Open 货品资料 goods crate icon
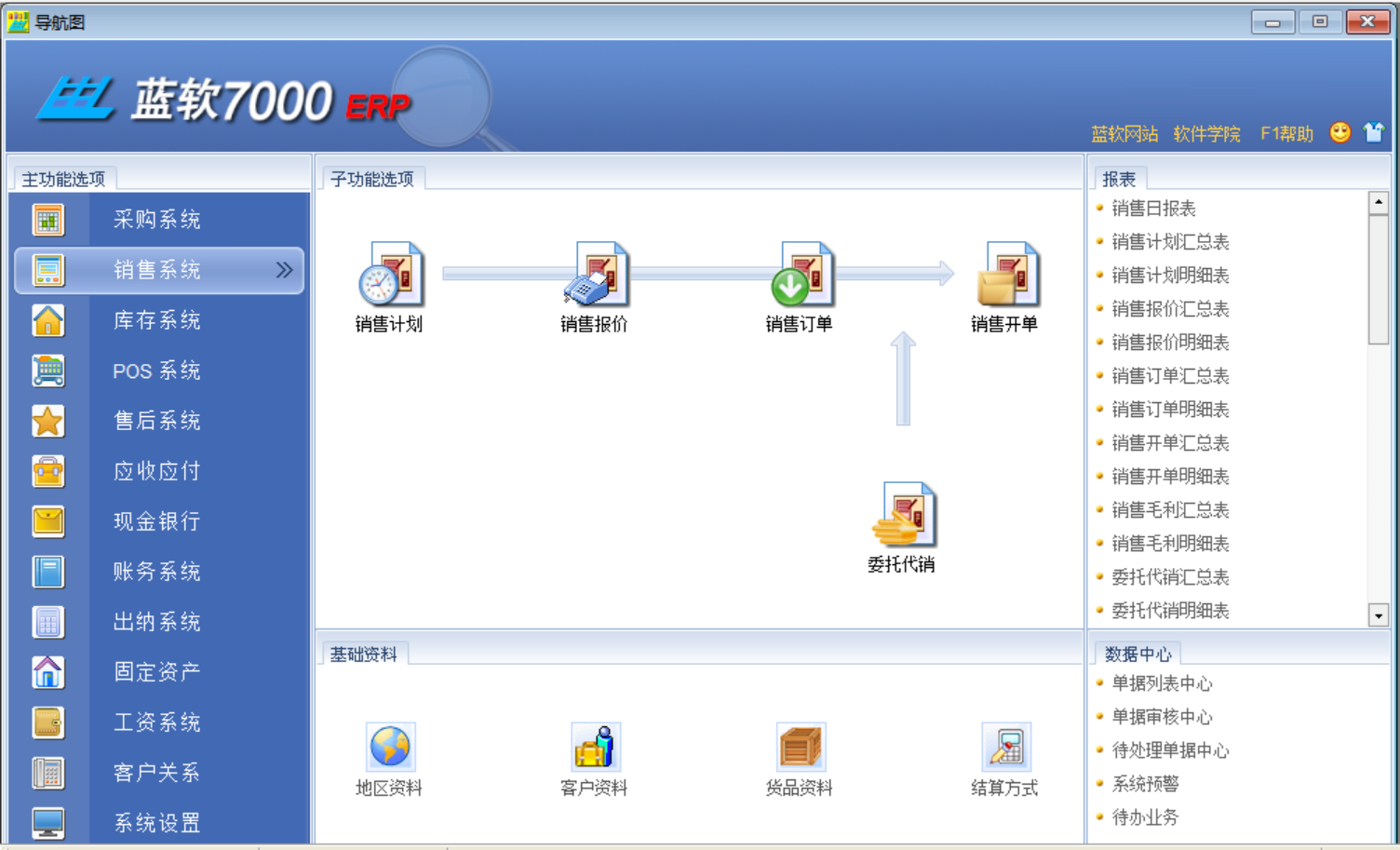The image size is (1400, 850). tap(800, 747)
